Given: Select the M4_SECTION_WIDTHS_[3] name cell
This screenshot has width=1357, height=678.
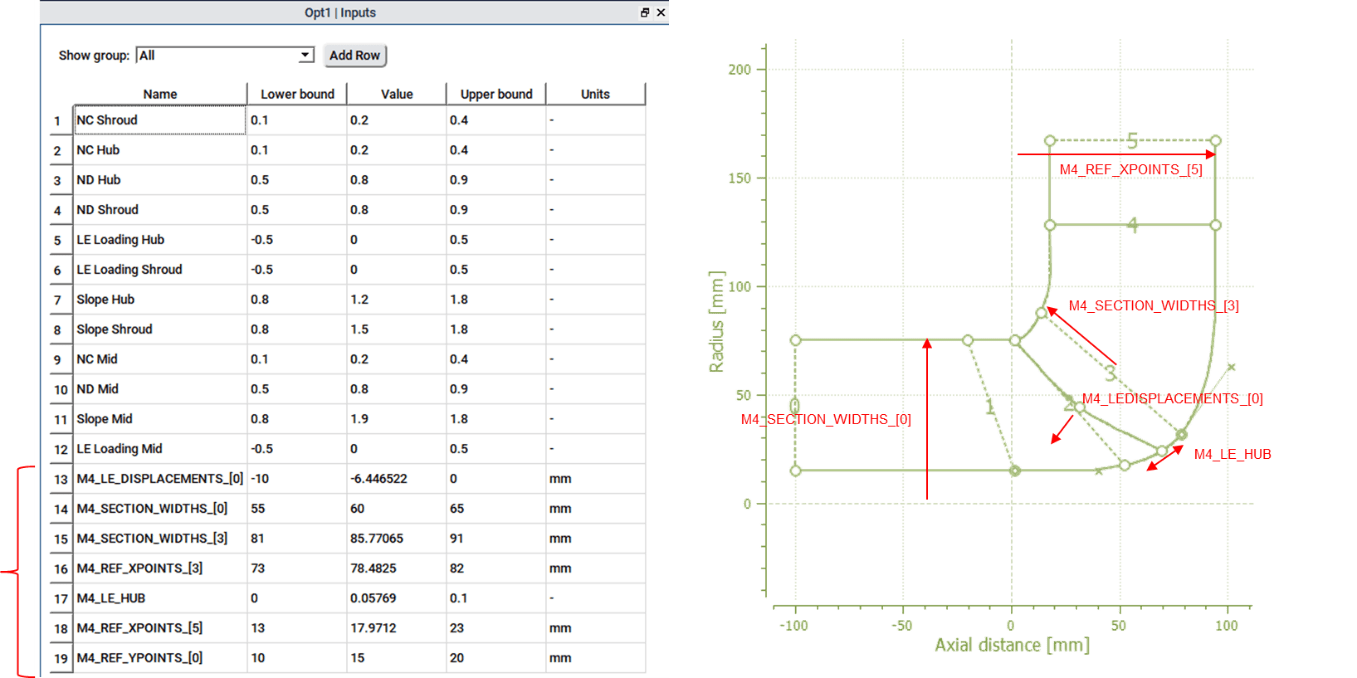Looking at the screenshot, I should 160,538.
